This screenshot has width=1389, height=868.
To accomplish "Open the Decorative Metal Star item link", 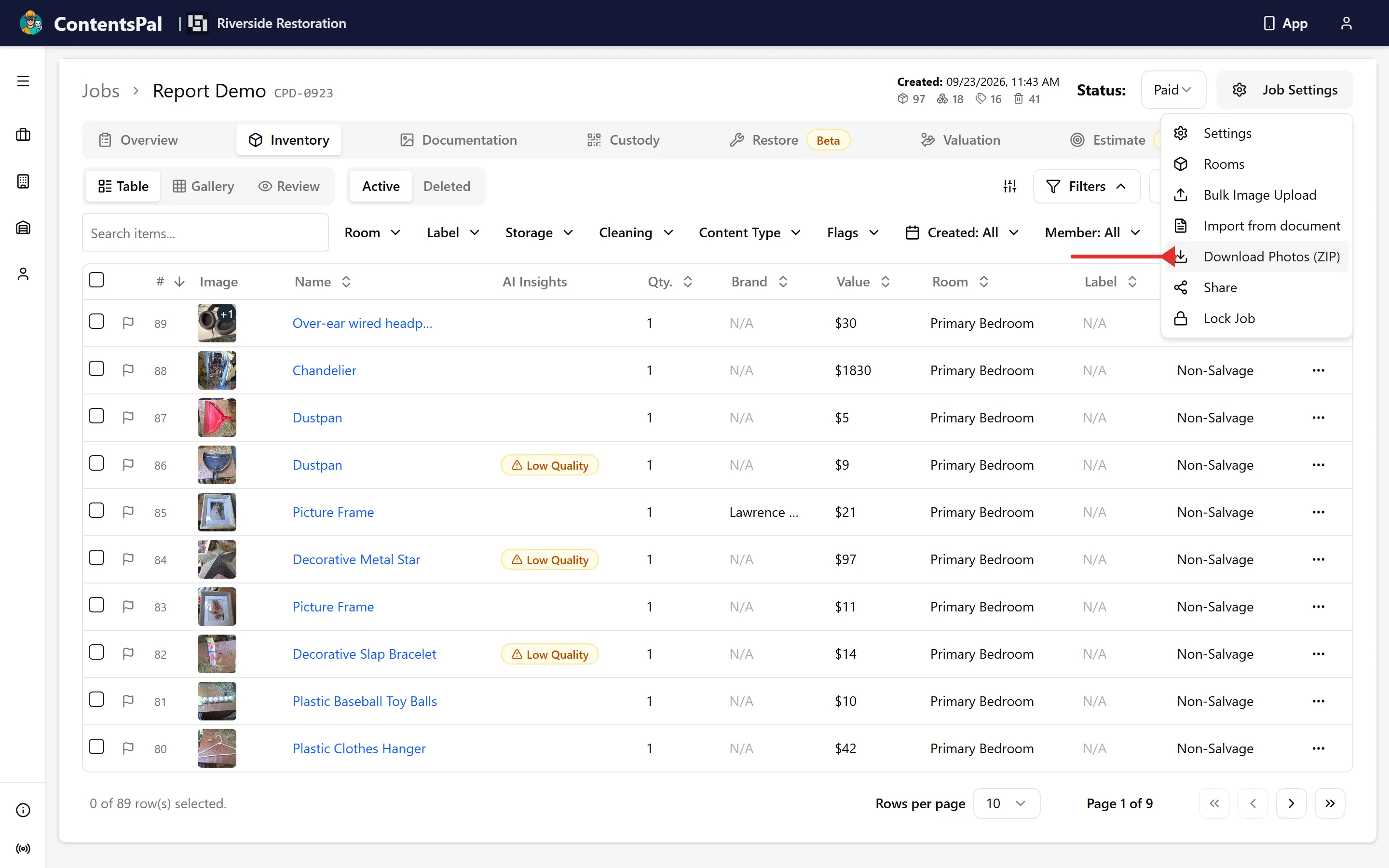I will click(x=356, y=559).
